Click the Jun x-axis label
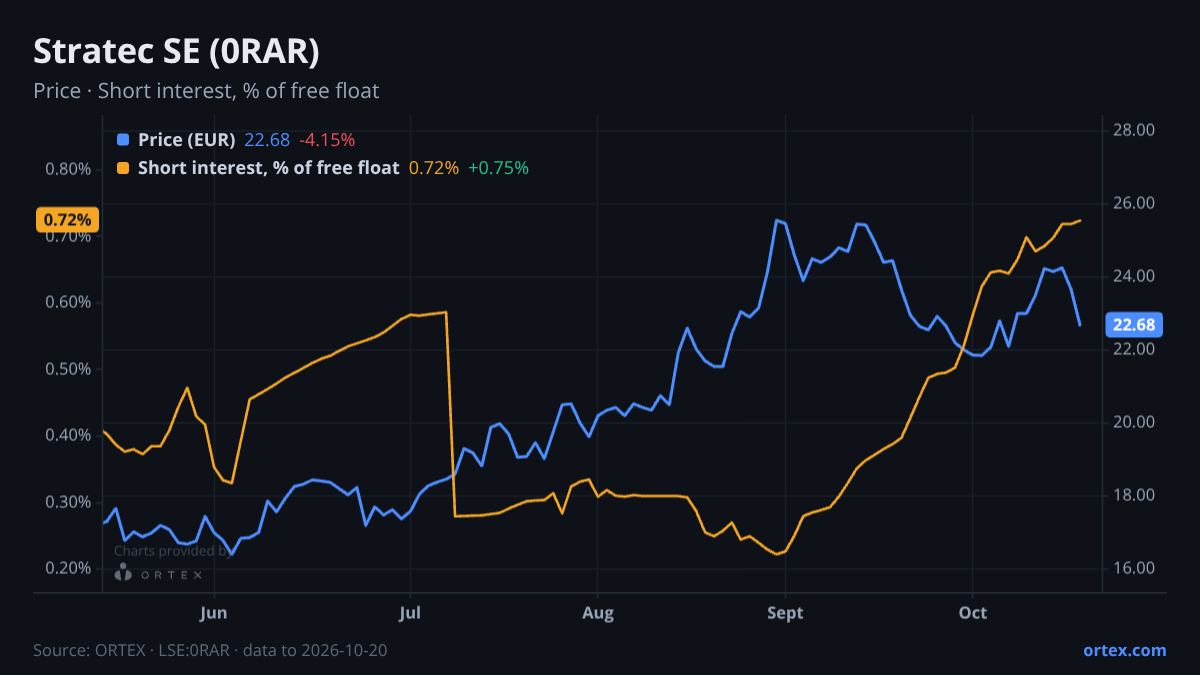 coord(214,612)
